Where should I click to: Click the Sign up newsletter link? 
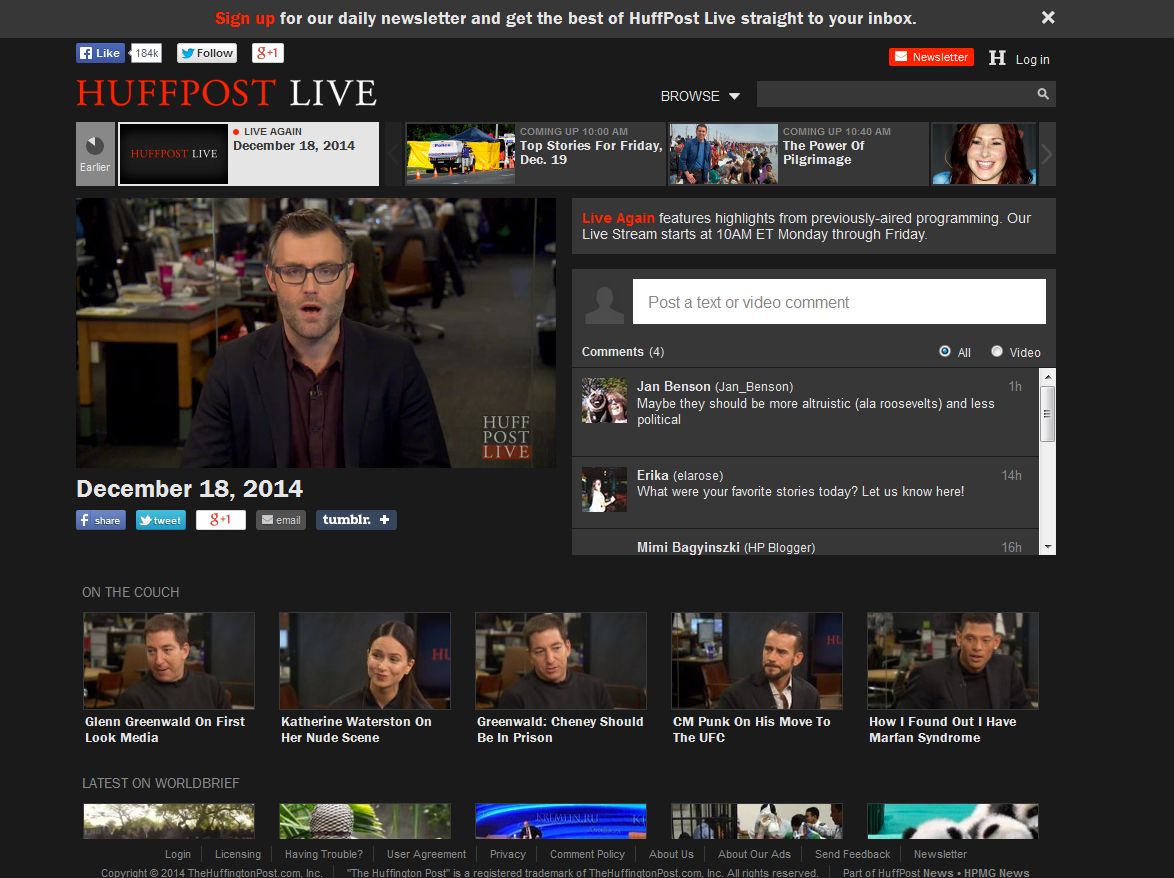pyautogui.click(x=245, y=18)
